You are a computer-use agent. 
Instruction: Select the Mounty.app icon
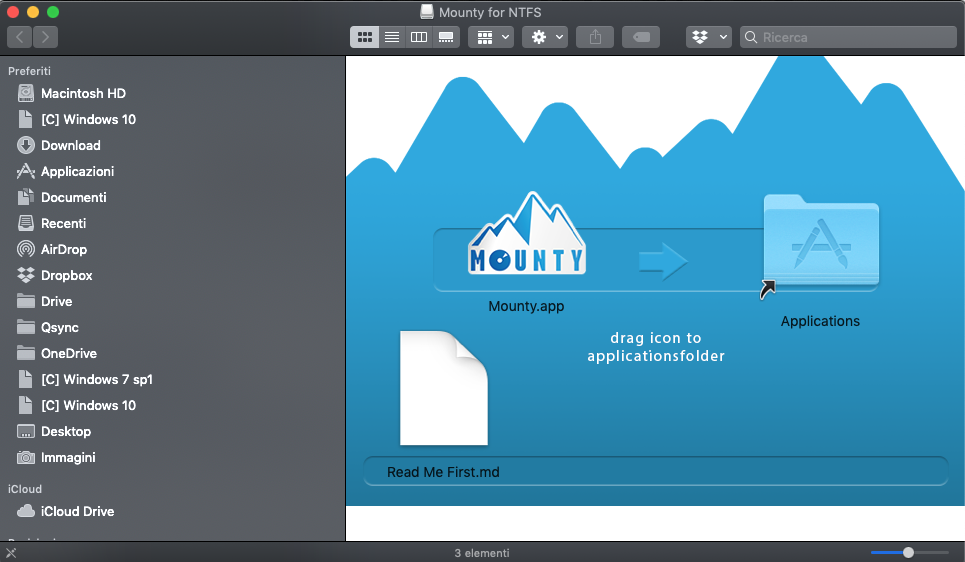coord(527,235)
